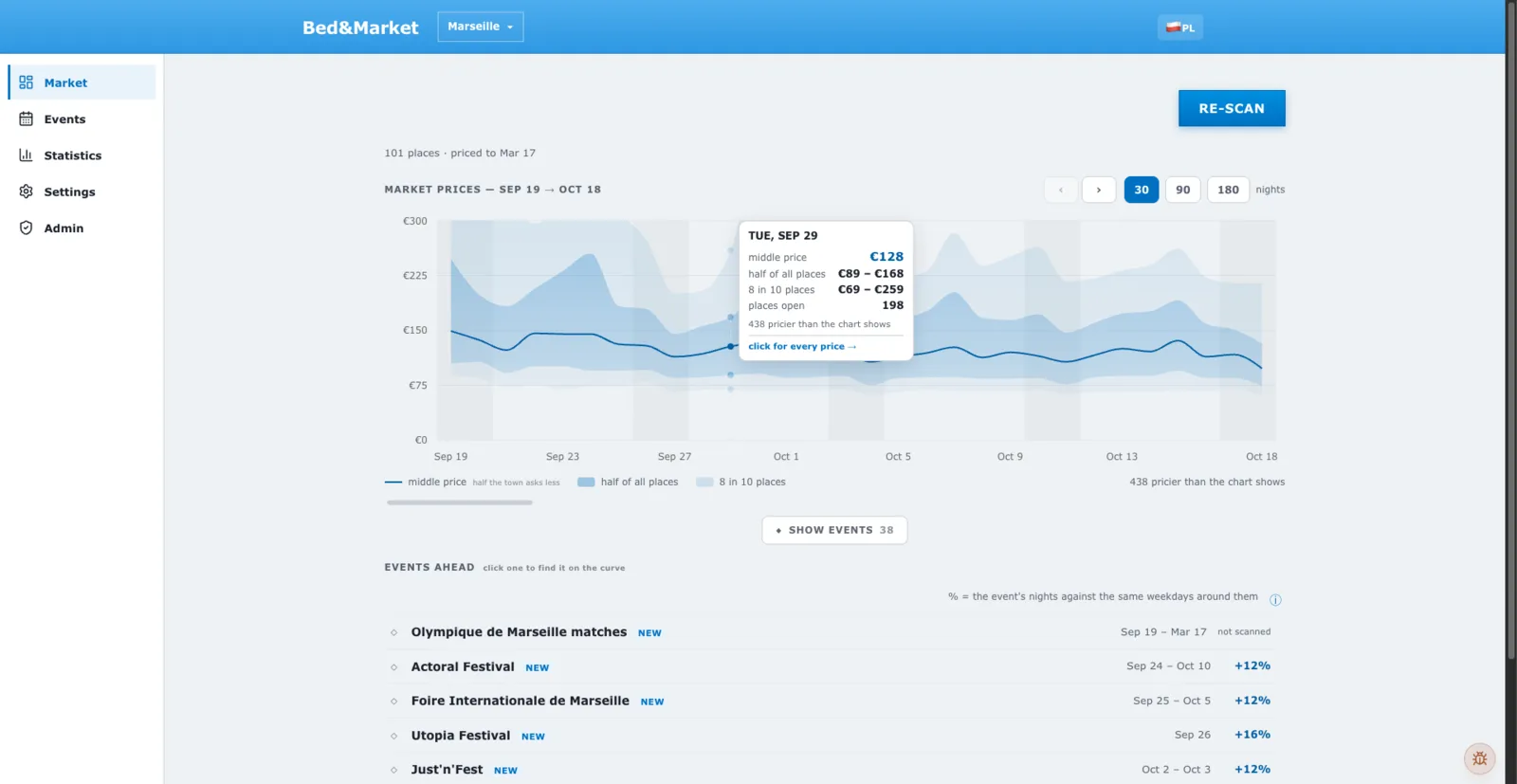This screenshot has height=784, width=1517.
Task: Click the page's vertical scrollbar
Action: 1511,332
